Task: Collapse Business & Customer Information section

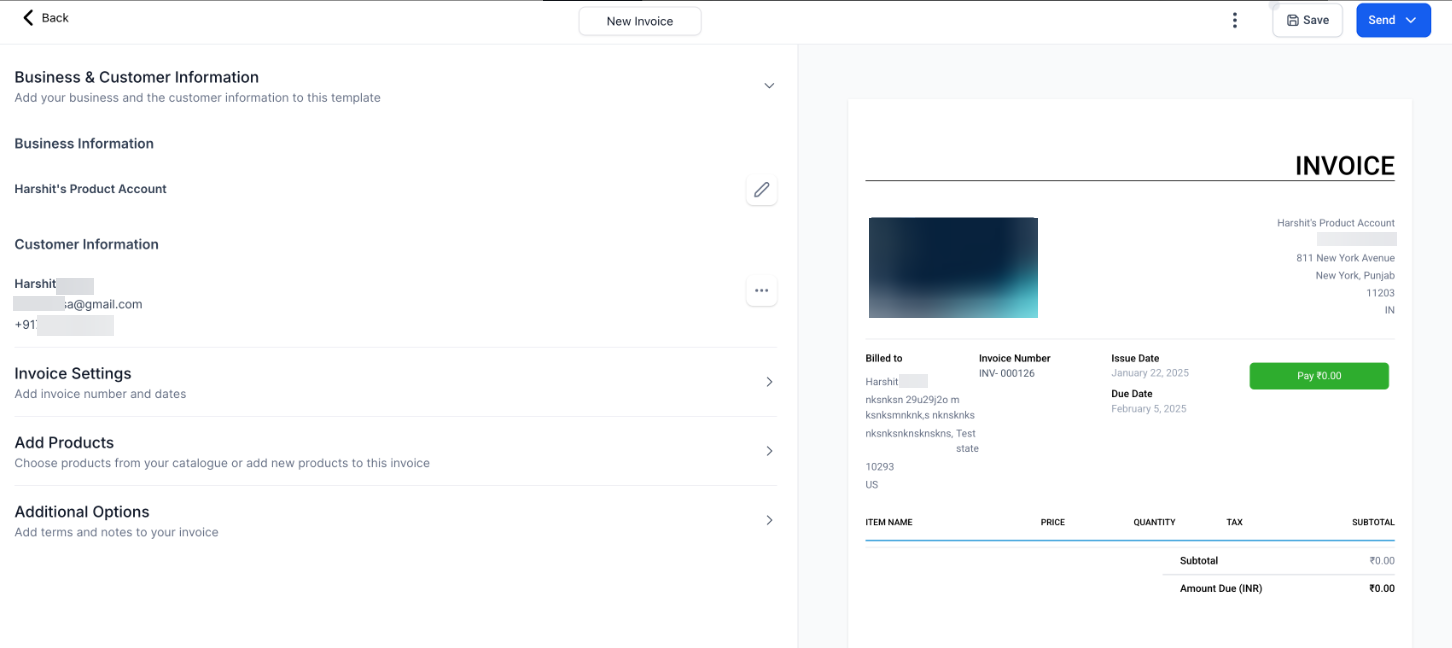Action: tap(769, 86)
